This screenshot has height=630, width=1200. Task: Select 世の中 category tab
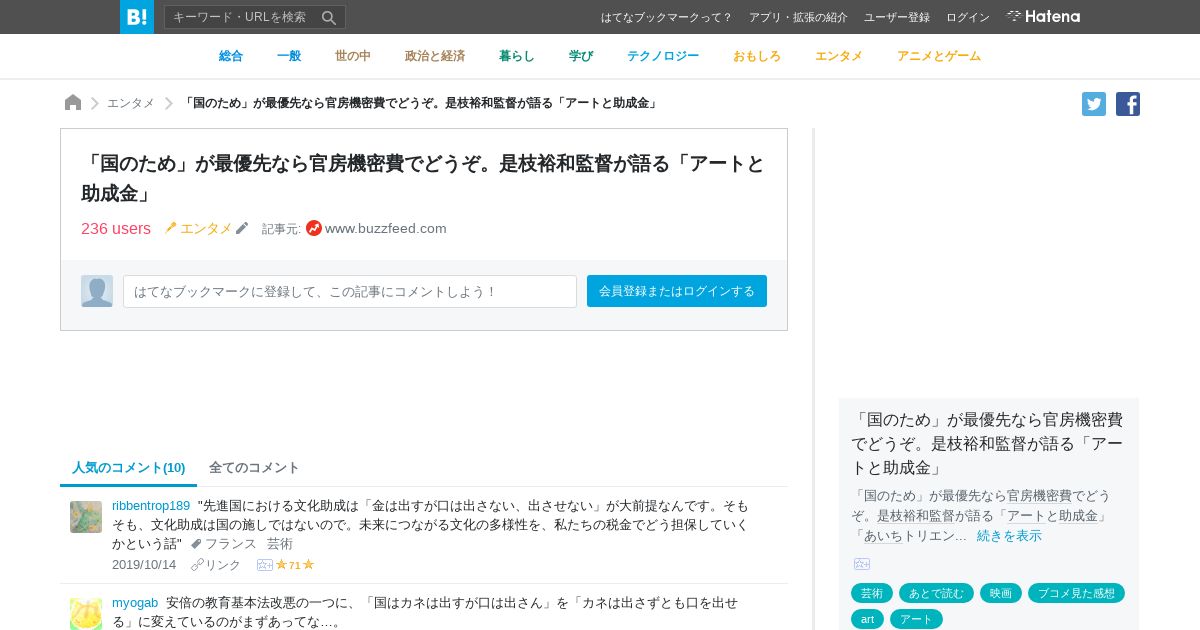353,56
